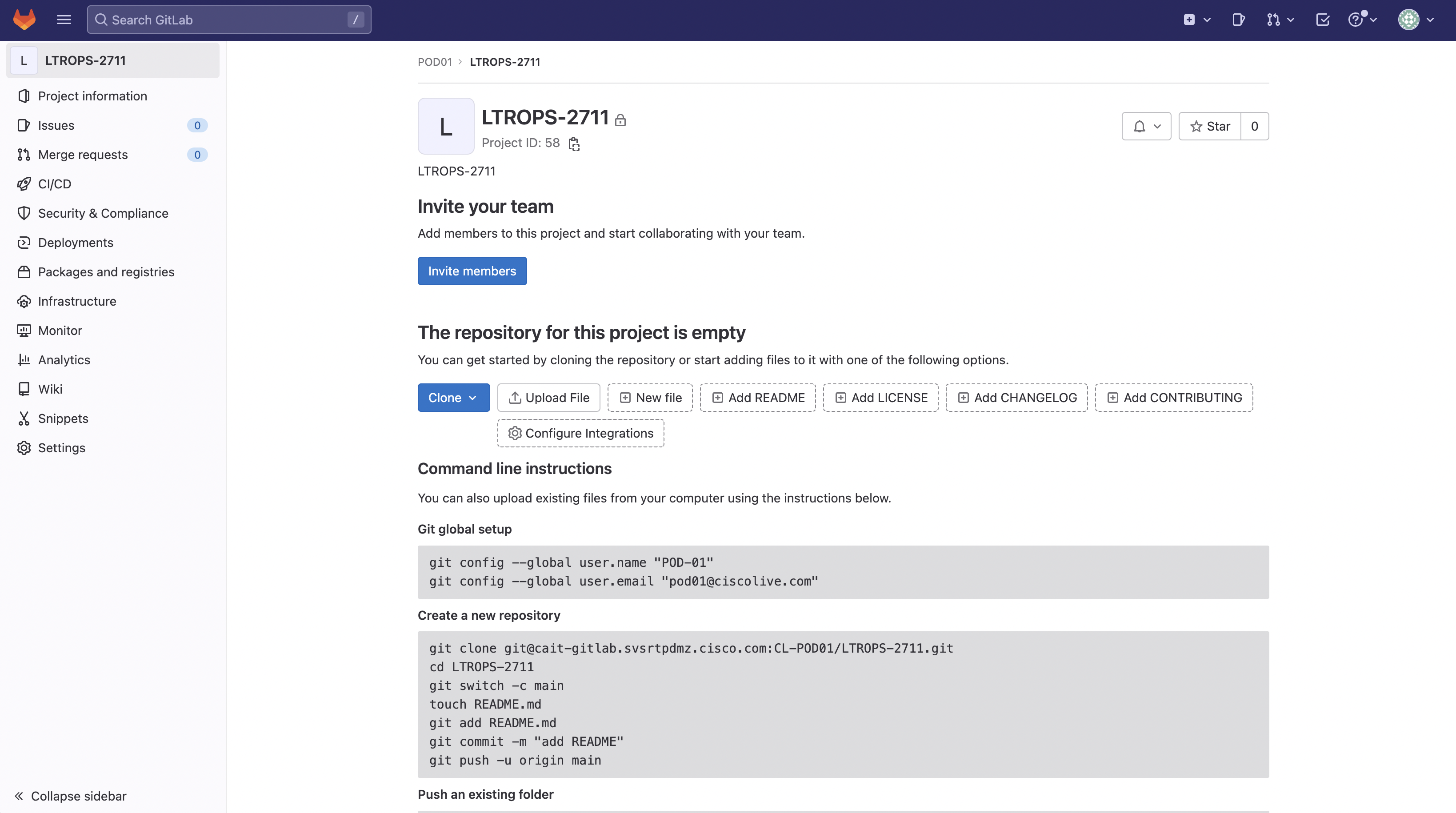Click the 'git push -u origin main' line
1456x813 pixels.
coord(515,761)
